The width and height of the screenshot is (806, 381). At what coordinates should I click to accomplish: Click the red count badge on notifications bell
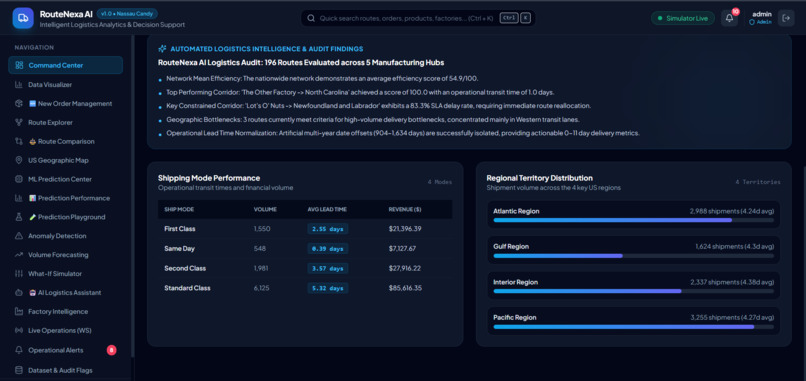coord(736,11)
